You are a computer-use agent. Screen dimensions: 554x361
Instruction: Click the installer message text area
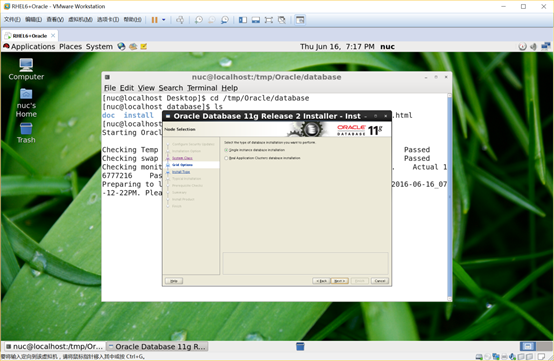305,263
